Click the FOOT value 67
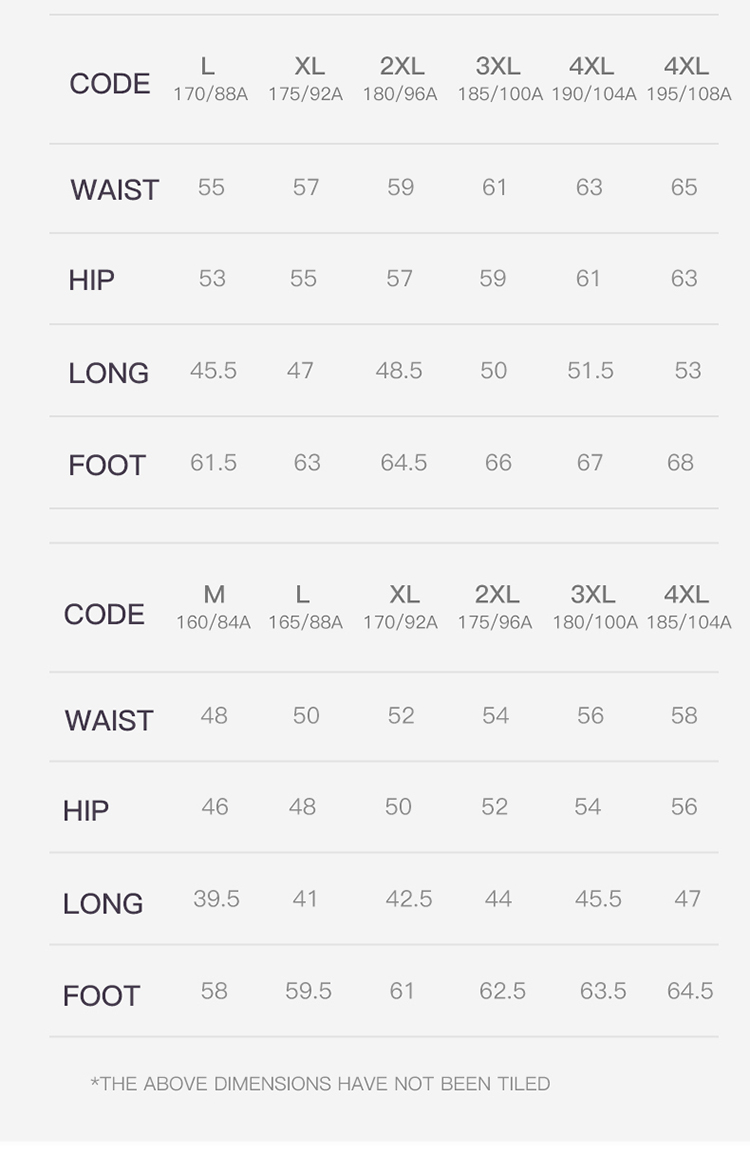The width and height of the screenshot is (750, 1162). (x=590, y=463)
